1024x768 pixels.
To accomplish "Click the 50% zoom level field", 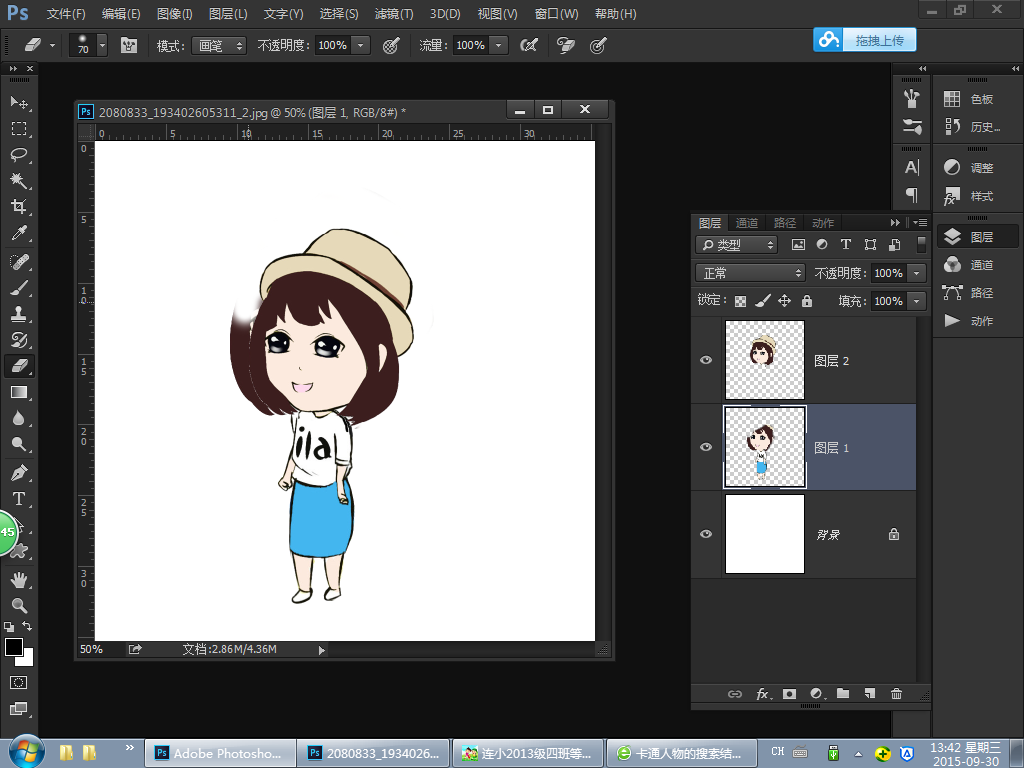I will 91,649.
